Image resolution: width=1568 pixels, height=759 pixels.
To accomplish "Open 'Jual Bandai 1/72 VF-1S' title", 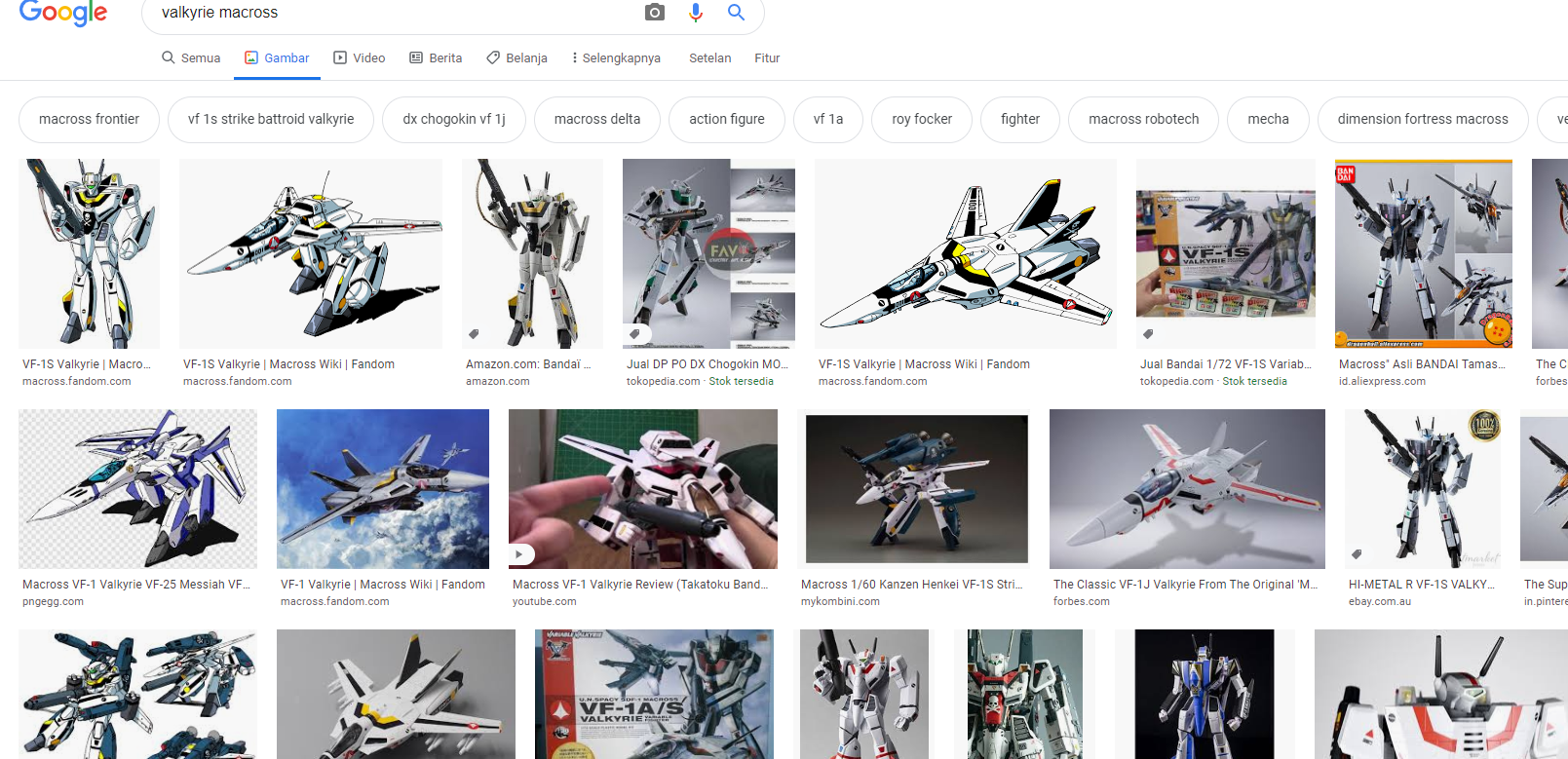I will [1226, 364].
